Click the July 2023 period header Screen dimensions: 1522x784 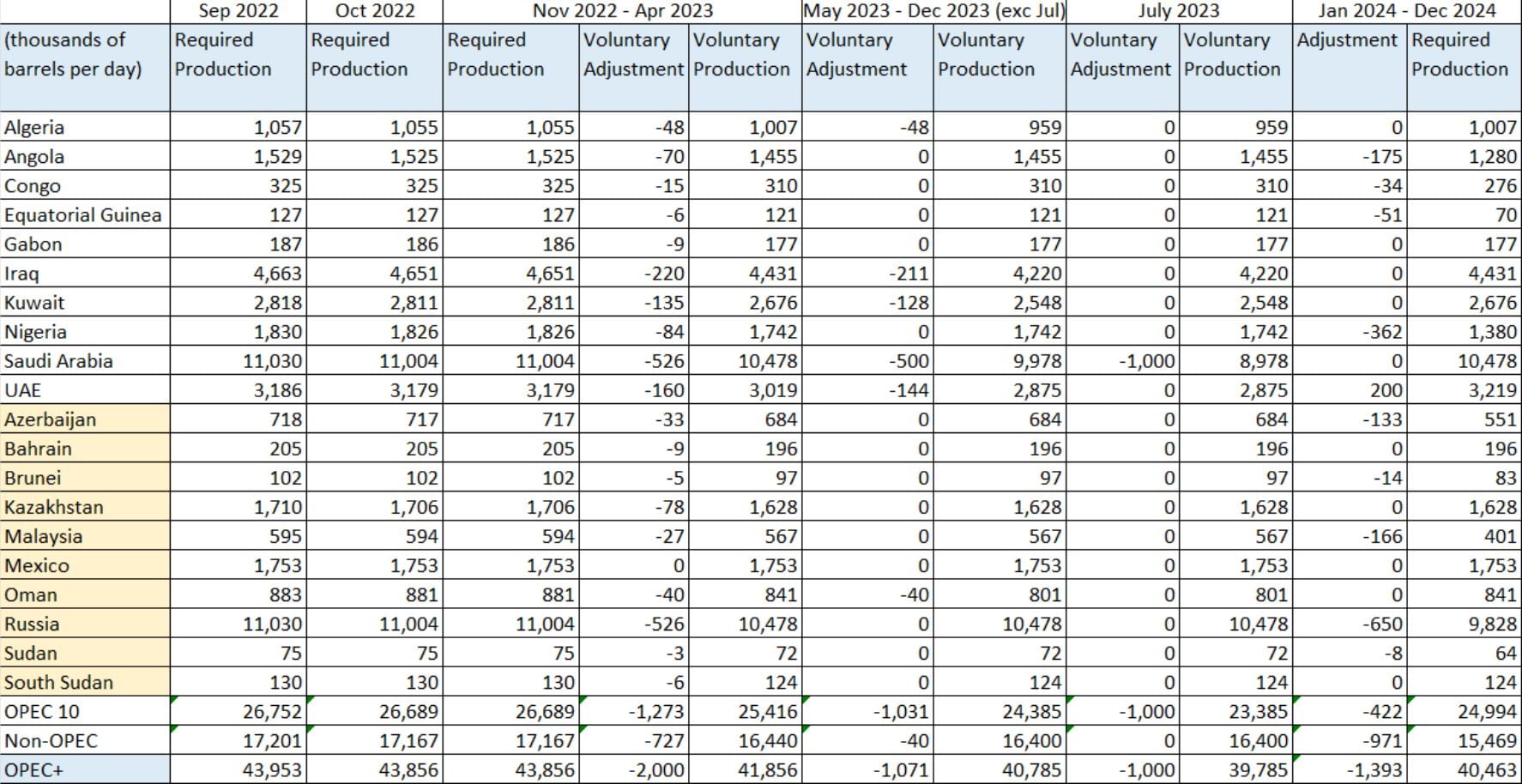point(1179,11)
